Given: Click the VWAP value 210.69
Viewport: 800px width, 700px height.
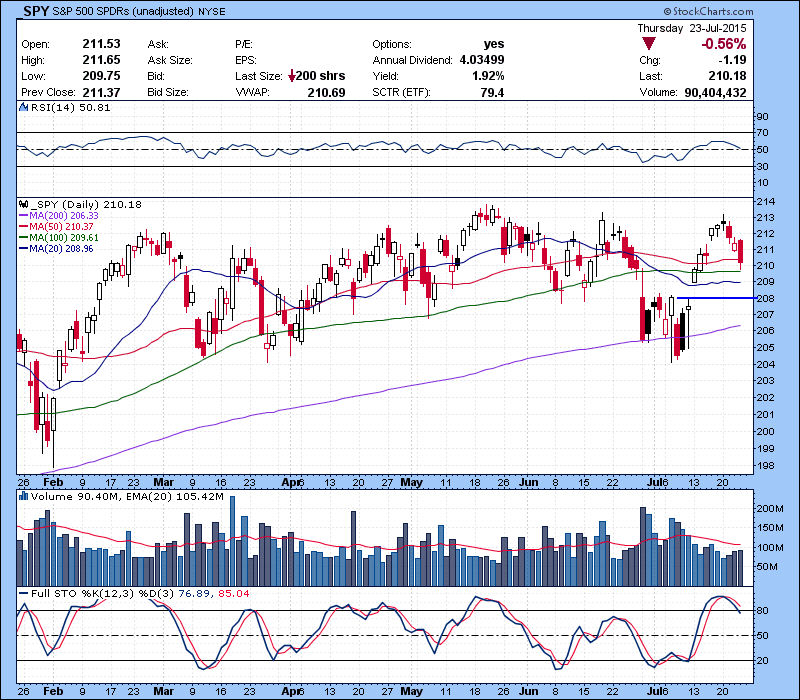Looking at the screenshot, I should tap(327, 92).
